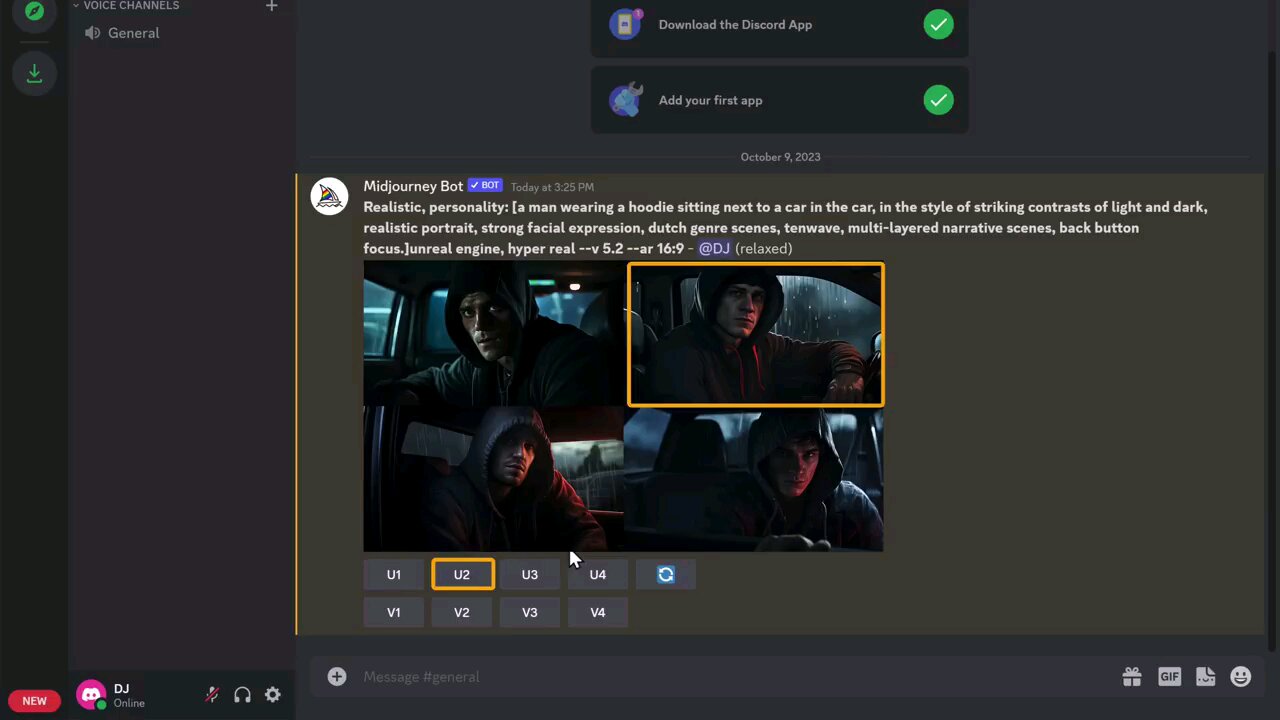This screenshot has height=720, width=1280.
Task: Open the generated image grid preview
Action: click(x=623, y=406)
